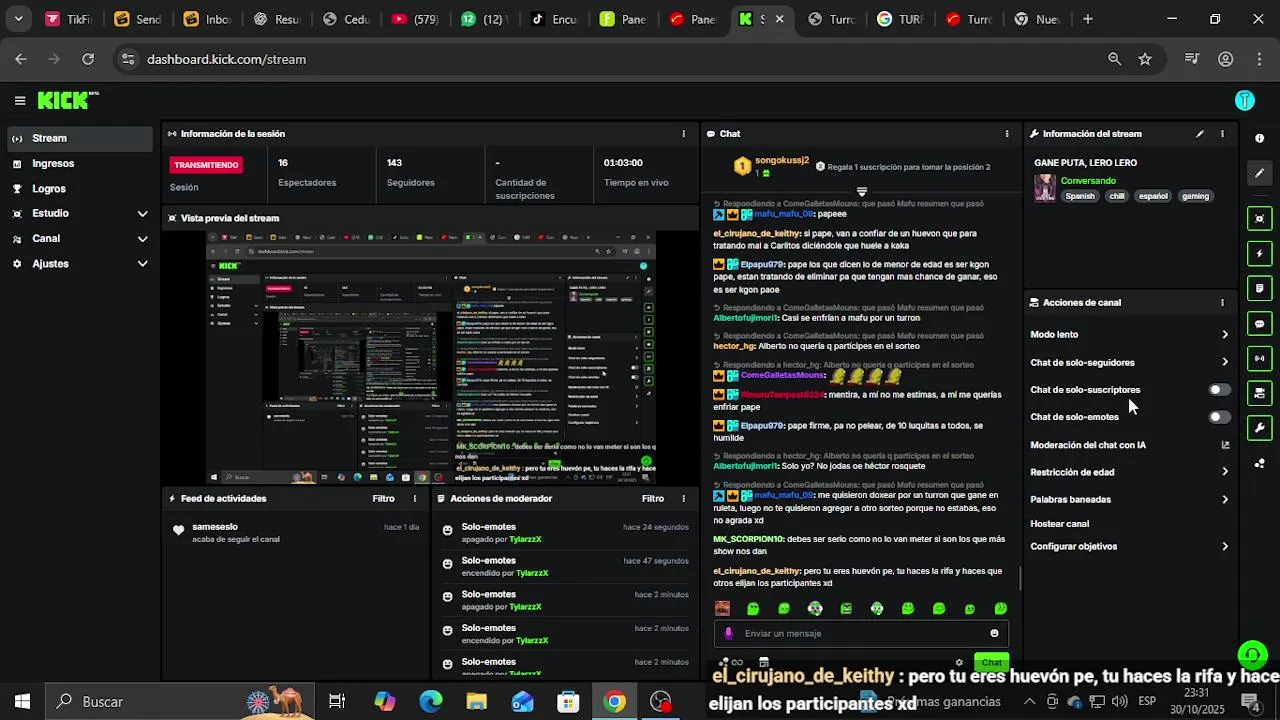Toggle the note page icon in right sidebar

1259,289
